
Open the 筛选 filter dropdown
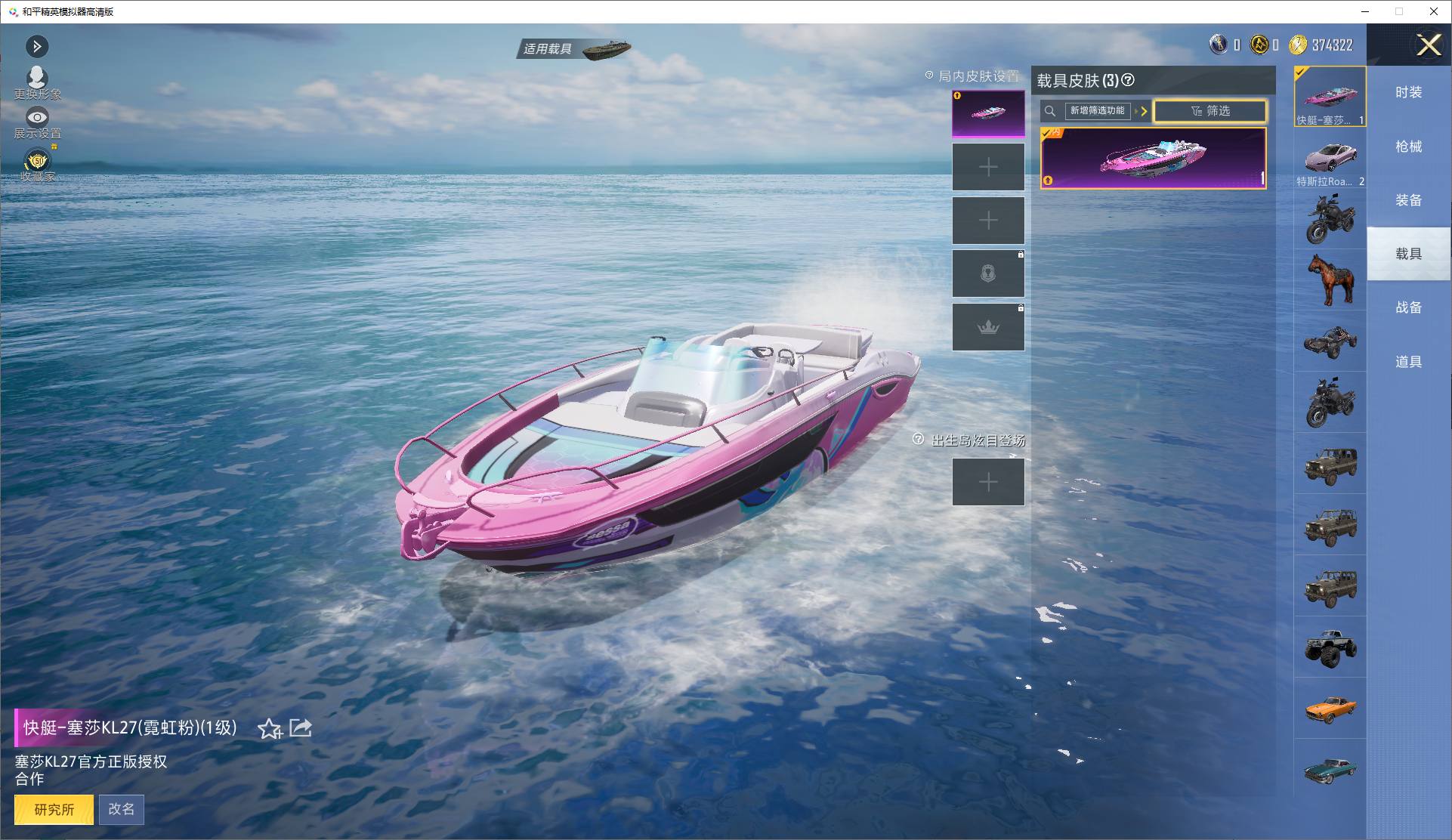coord(1210,111)
